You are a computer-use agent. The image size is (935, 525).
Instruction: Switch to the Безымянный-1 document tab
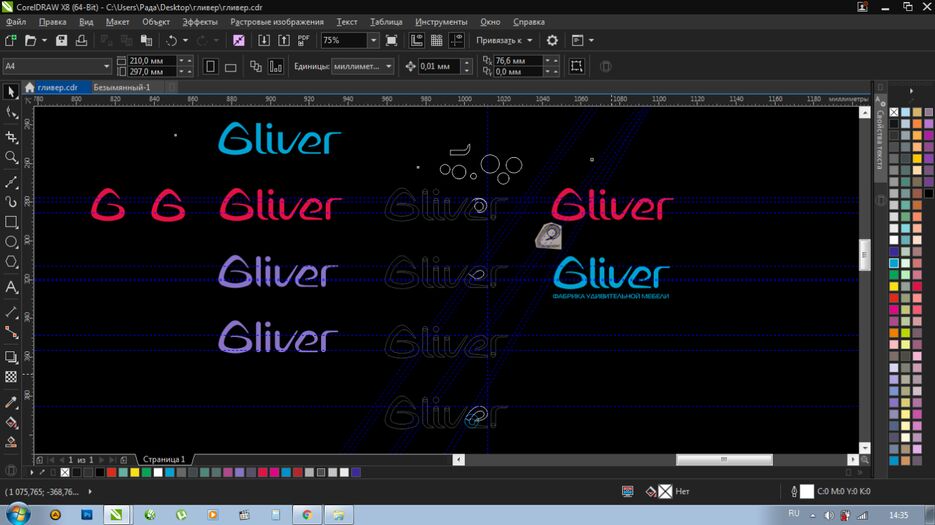122,88
